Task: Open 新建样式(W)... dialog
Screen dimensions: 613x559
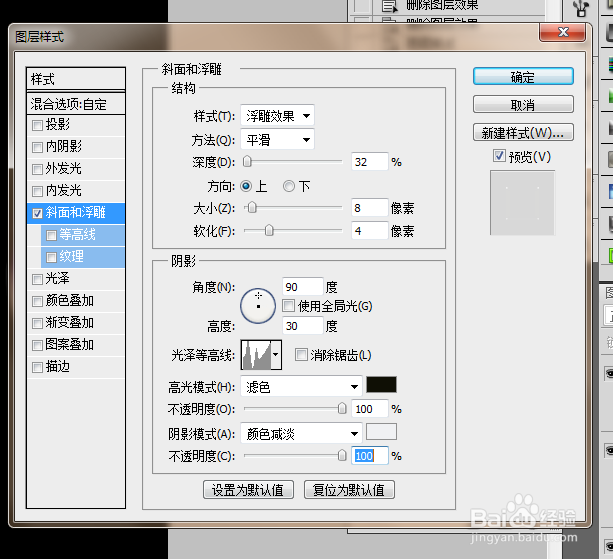Action: point(523,133)
